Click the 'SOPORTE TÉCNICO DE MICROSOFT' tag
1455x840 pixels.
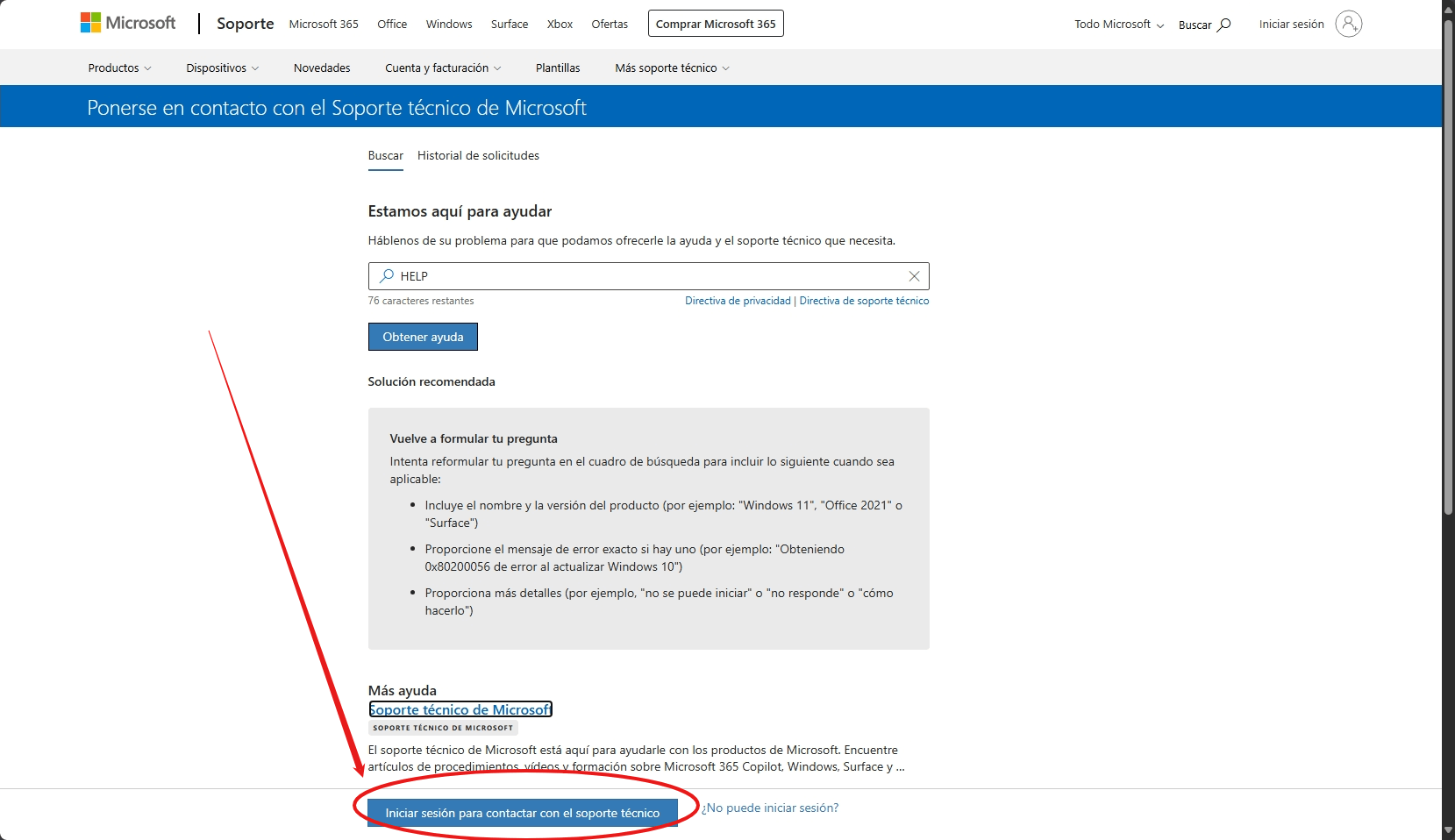(443, 728)
